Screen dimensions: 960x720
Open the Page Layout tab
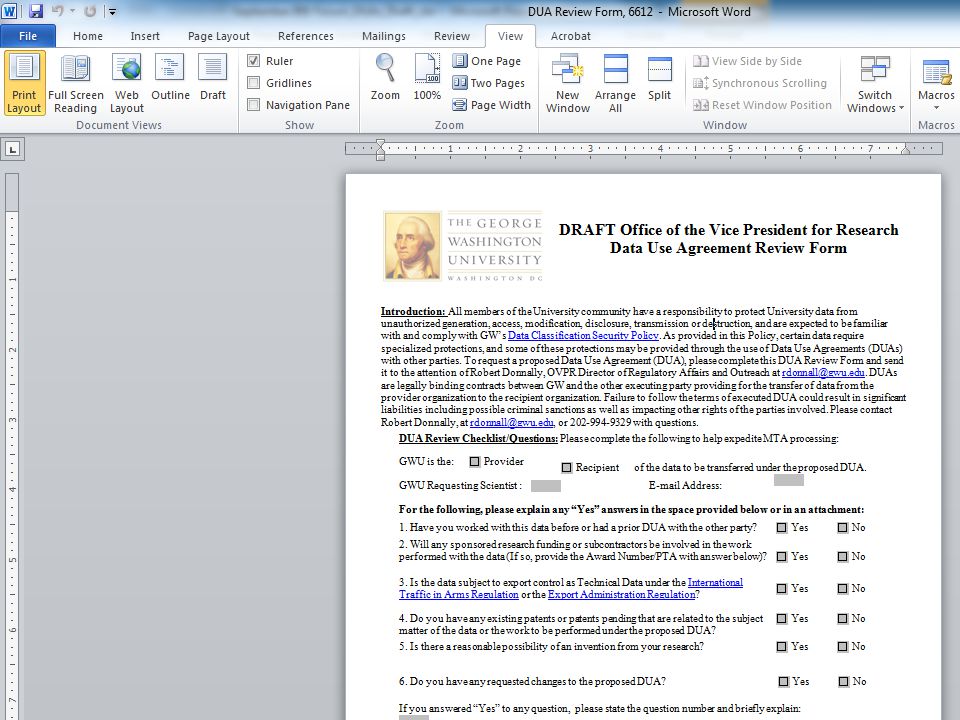219,36
